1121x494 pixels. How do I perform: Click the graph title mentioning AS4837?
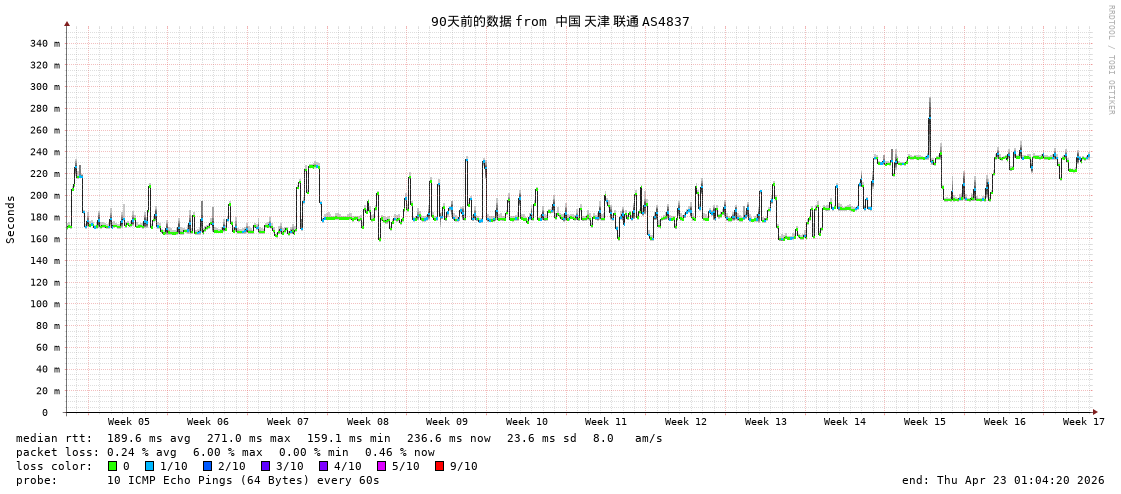[560, 21]
